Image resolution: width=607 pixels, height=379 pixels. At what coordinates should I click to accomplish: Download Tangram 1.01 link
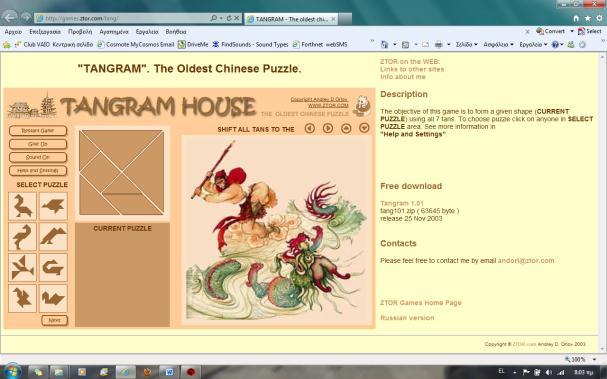pos(402,203)
